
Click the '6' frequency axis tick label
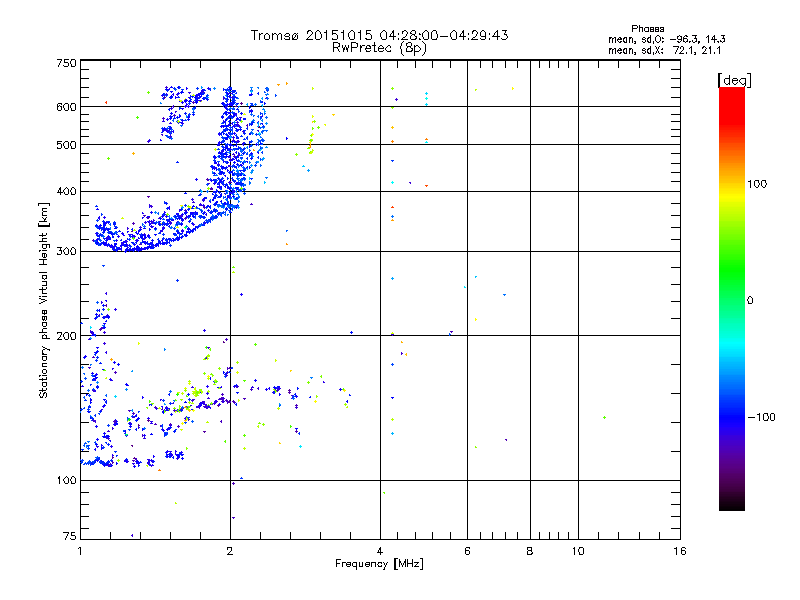467,551
